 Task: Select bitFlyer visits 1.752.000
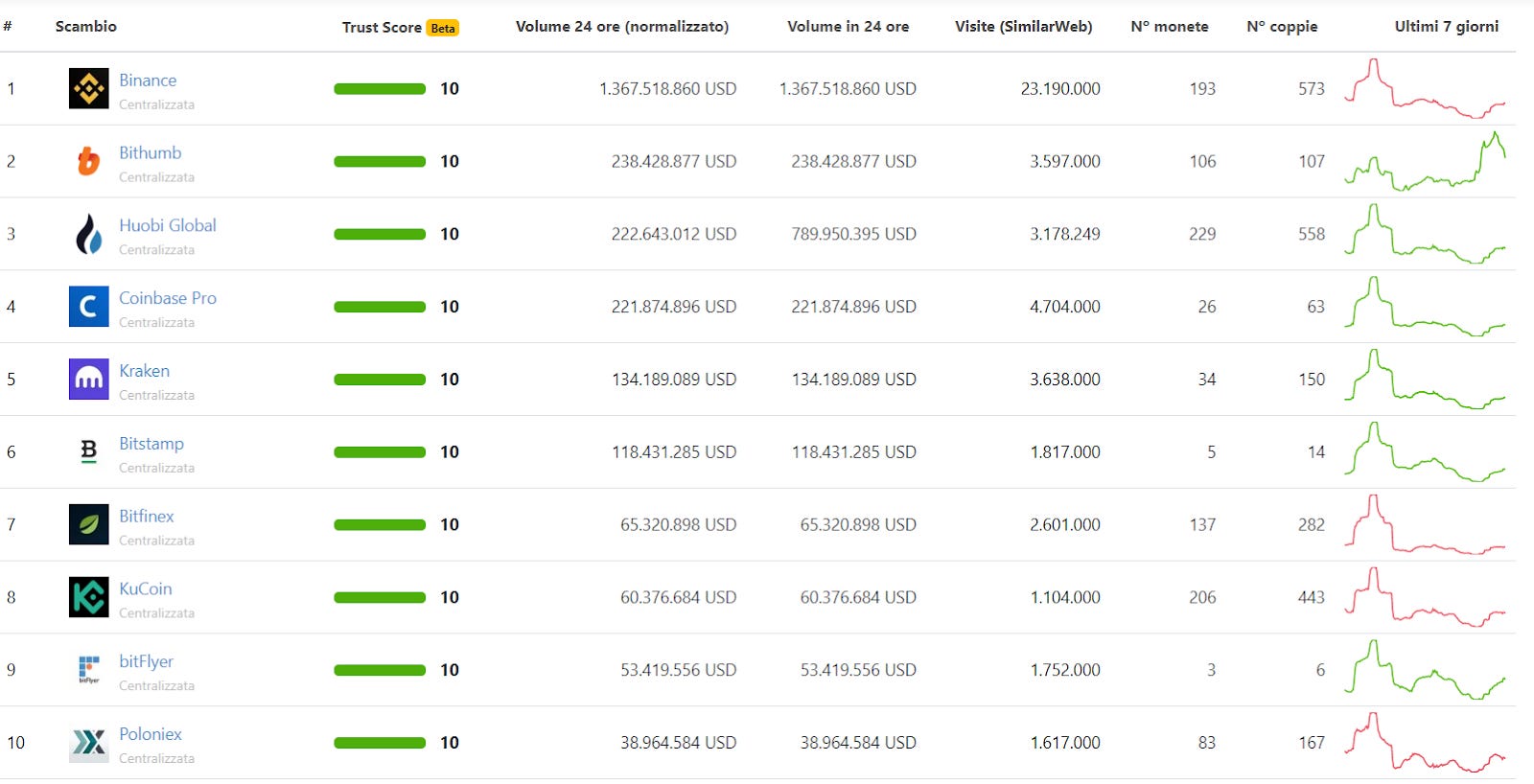pos(1065,670)
